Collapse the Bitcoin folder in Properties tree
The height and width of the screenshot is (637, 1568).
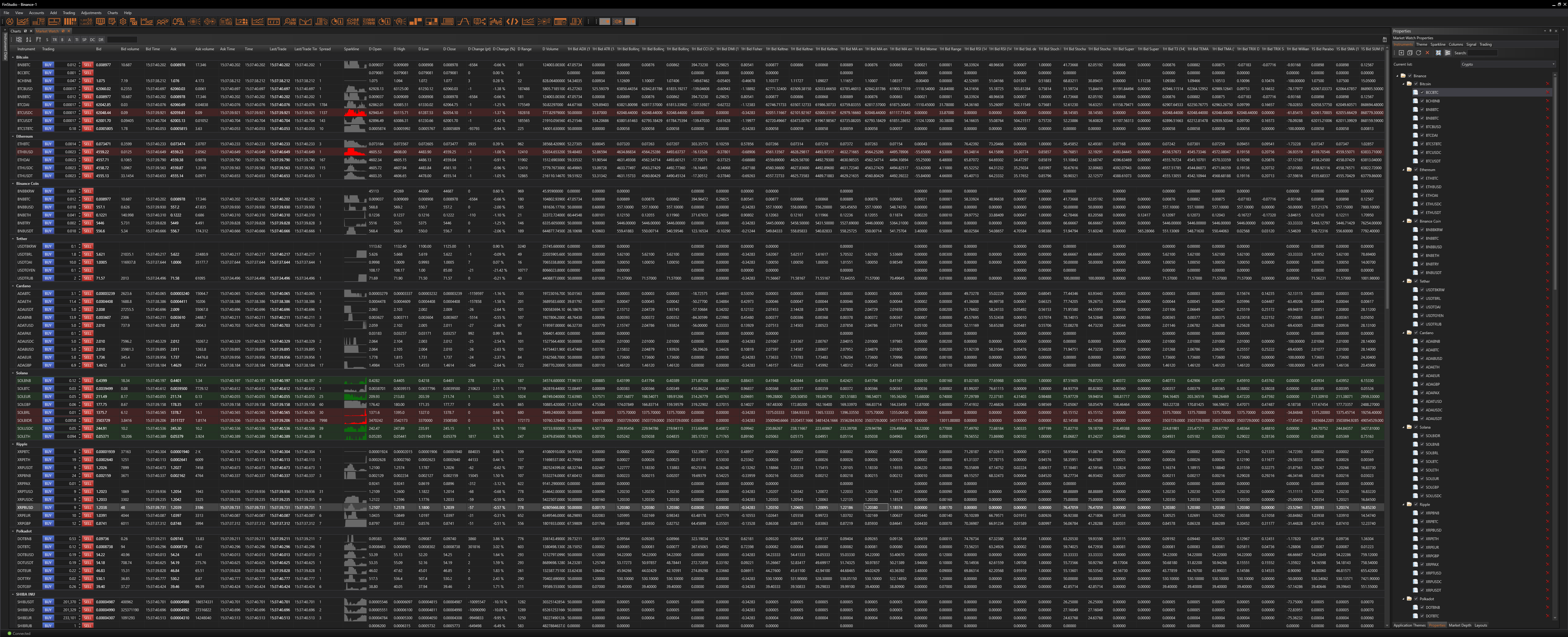(1404, 84)
